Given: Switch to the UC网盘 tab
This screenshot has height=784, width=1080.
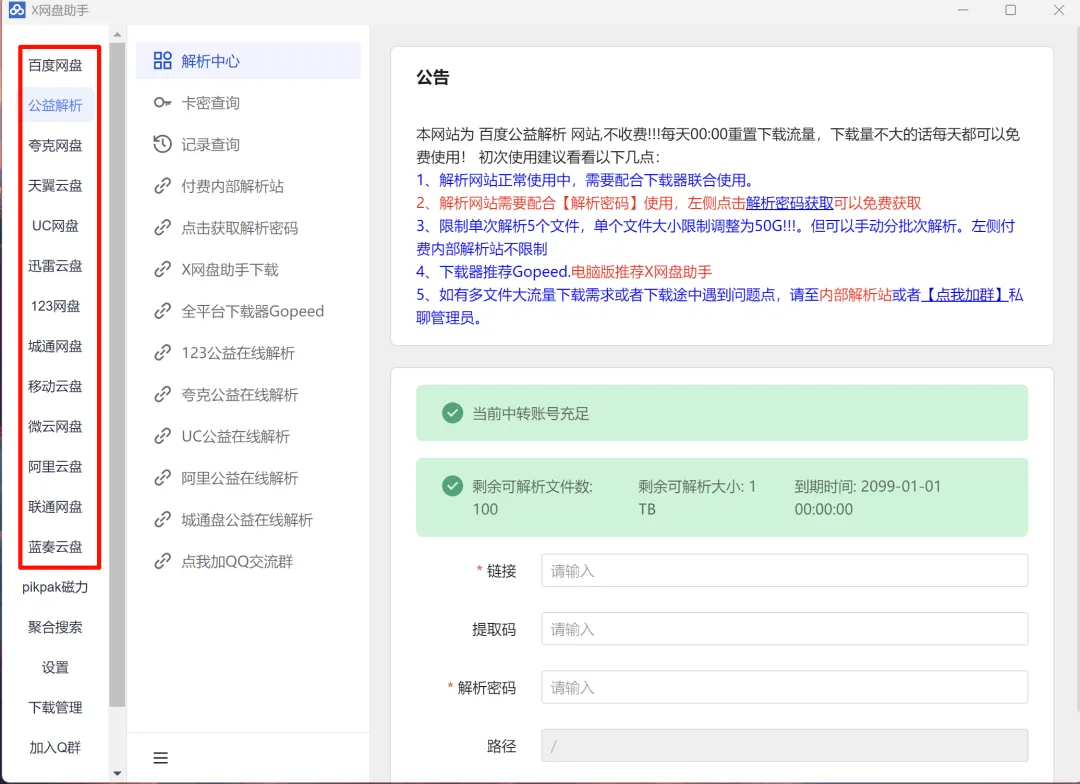Looking at the screenshot, I should click(55, 225).
